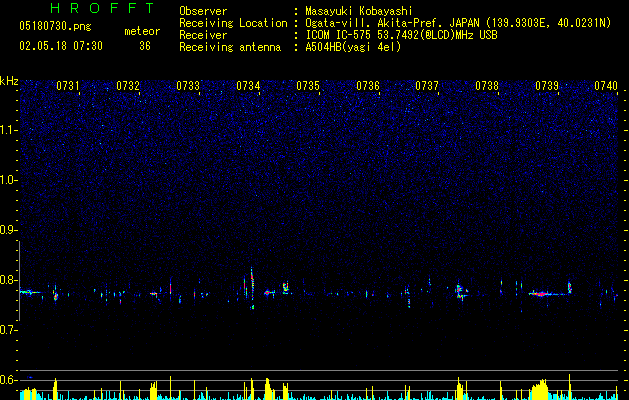This screenshot has width=629, height=400.
Task: Click the ICOM IC-575 receiver text
Action: 401,35
